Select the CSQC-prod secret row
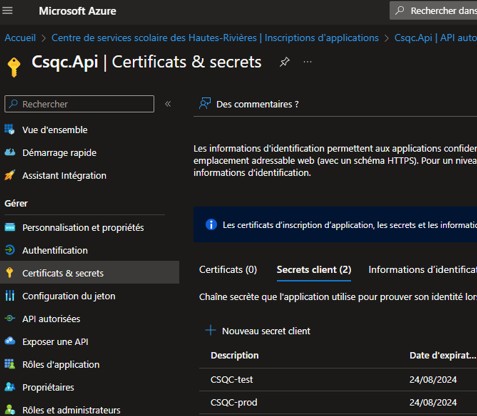Viewport: 477px width, 416px height. (338, 402)
